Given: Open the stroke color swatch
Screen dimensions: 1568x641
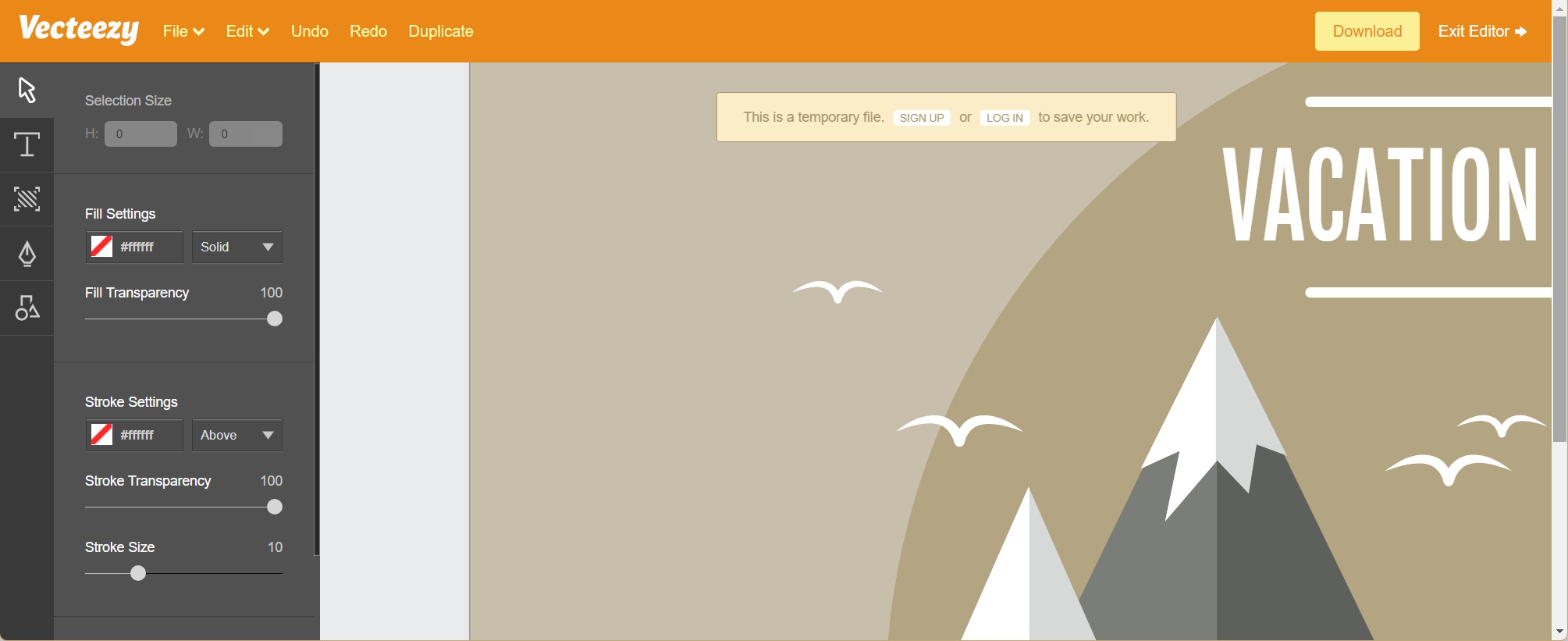Looking at the screenshot, I should pyautogui.click(x=101, y=435).
